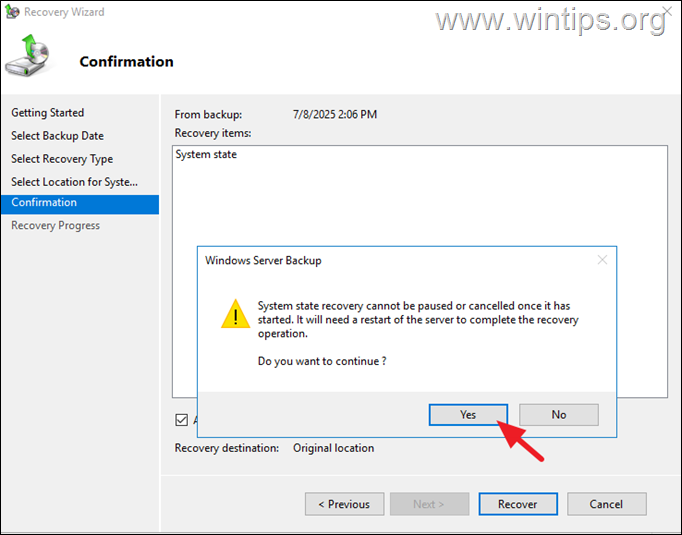The image size is (682, 535).
Task: Toggle the checkbox below the recovery items list
Action: coord(181,420)
